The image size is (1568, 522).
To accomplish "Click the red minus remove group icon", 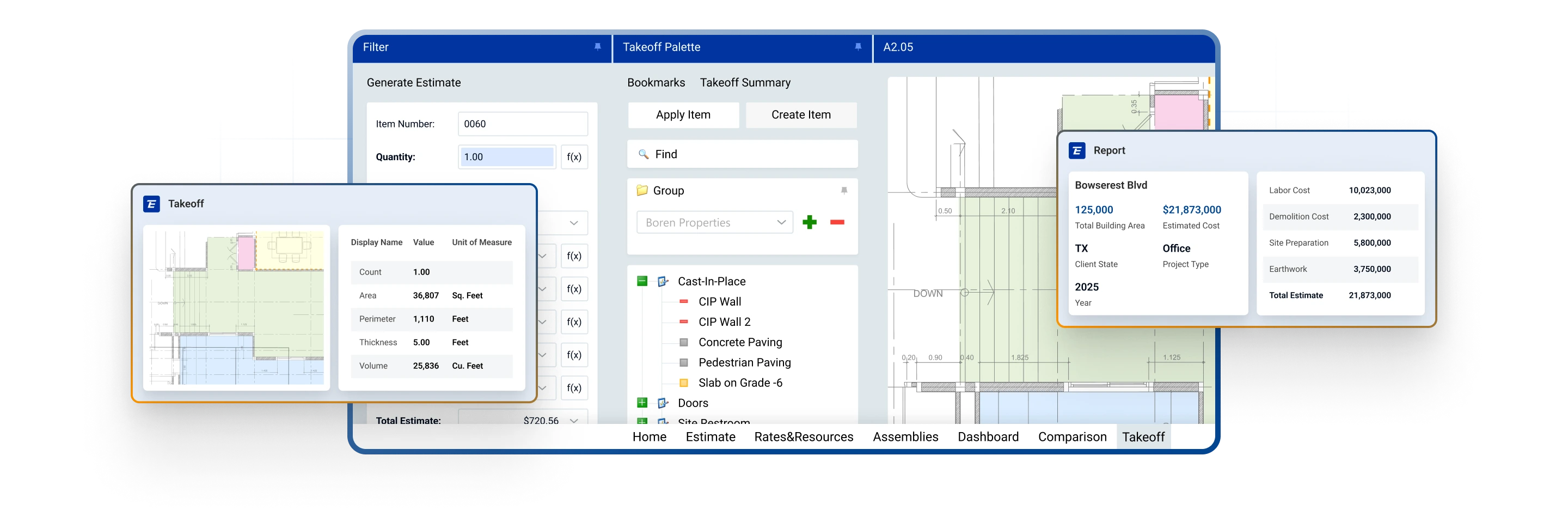I will coord(837,222).
